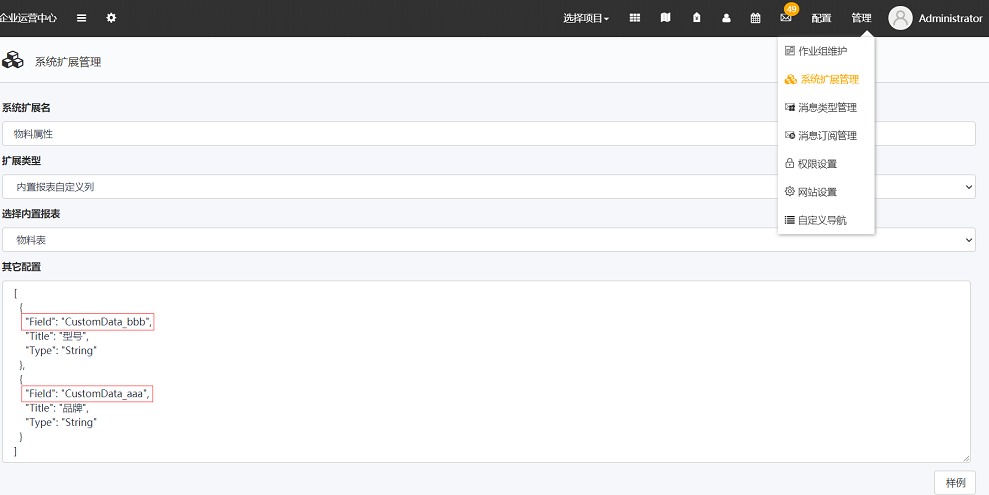Open the map icon in top bar
This screenshot has height=495, width=989.
(x=666, y=18)
